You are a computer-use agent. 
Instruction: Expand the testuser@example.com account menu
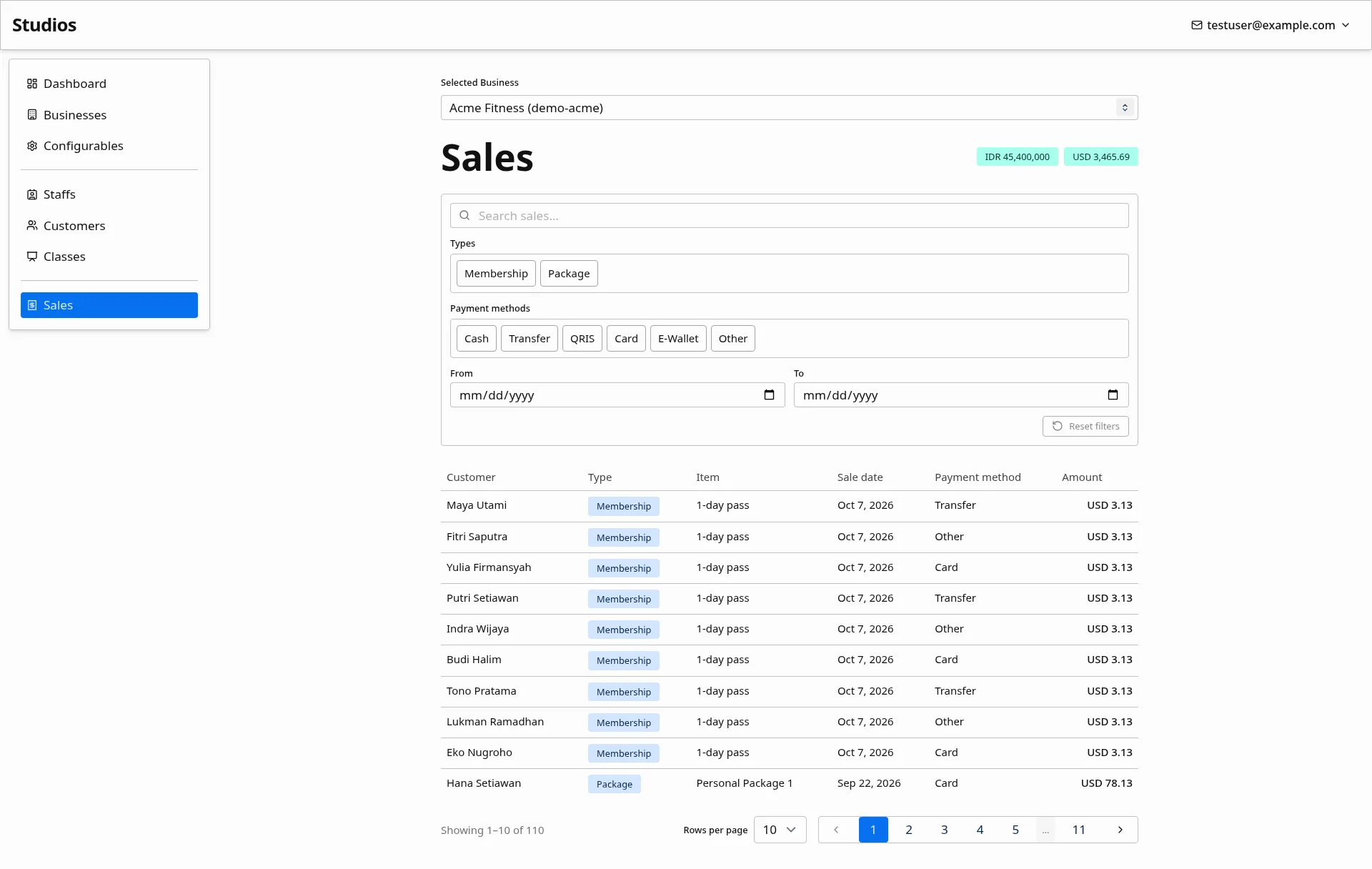(x=1271, y=25)
